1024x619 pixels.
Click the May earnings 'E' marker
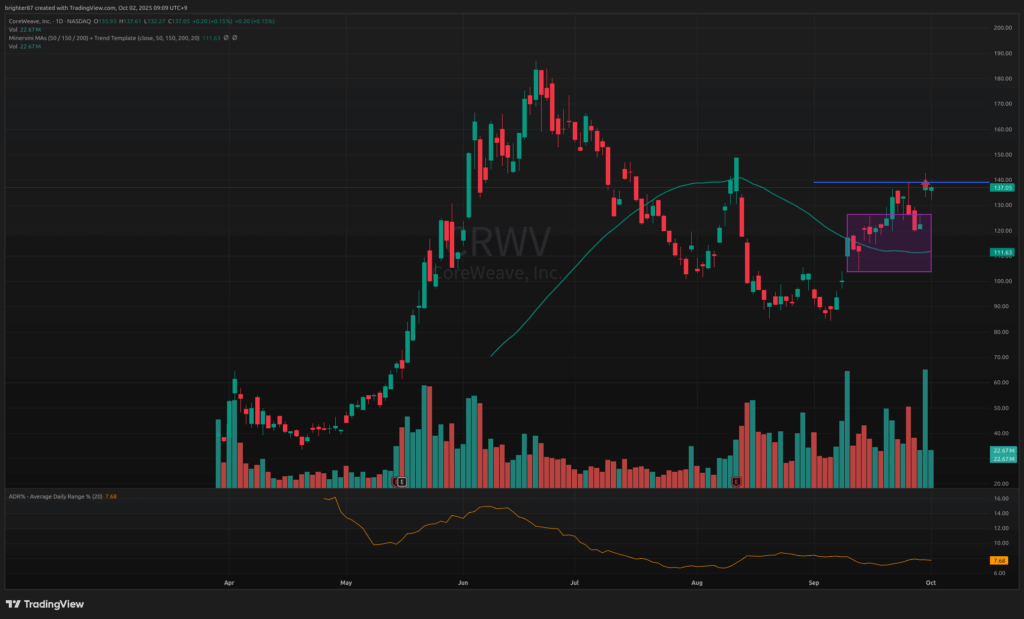pos(402,482)
